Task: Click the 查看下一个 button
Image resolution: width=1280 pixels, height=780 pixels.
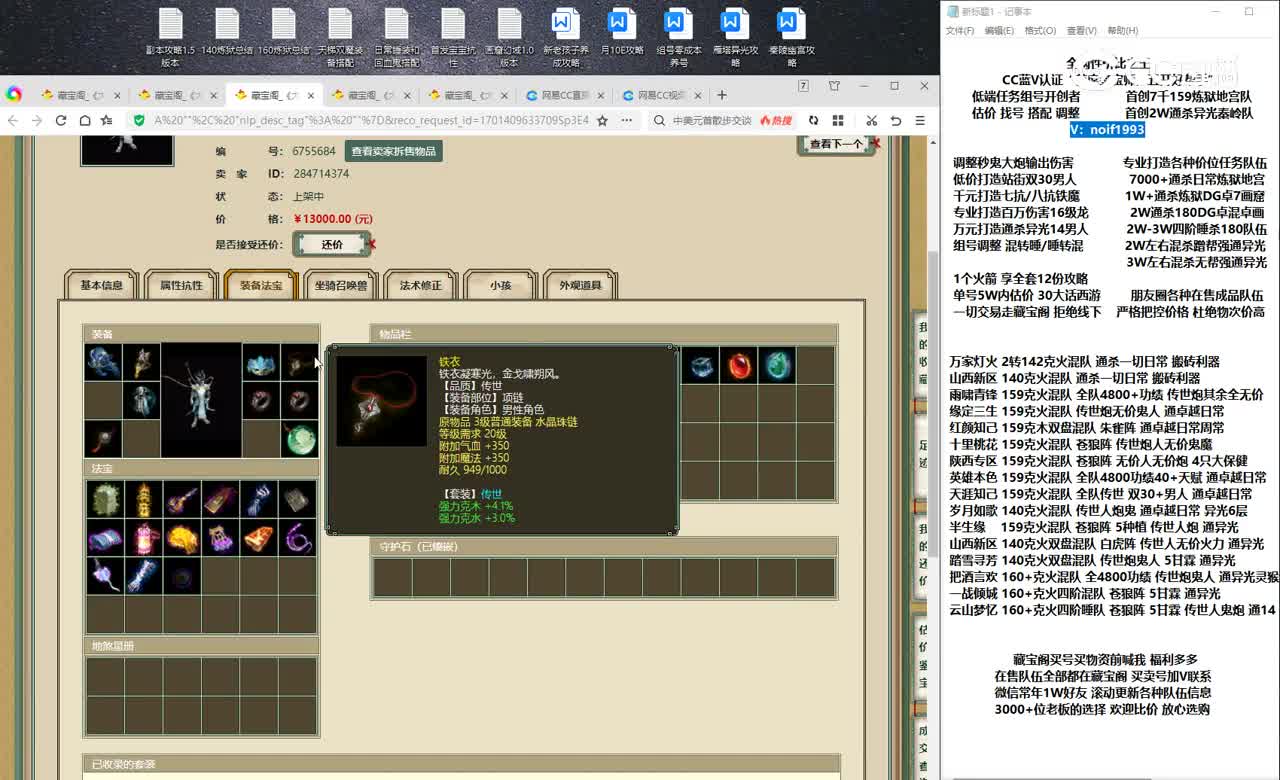Action: (835, 144)
